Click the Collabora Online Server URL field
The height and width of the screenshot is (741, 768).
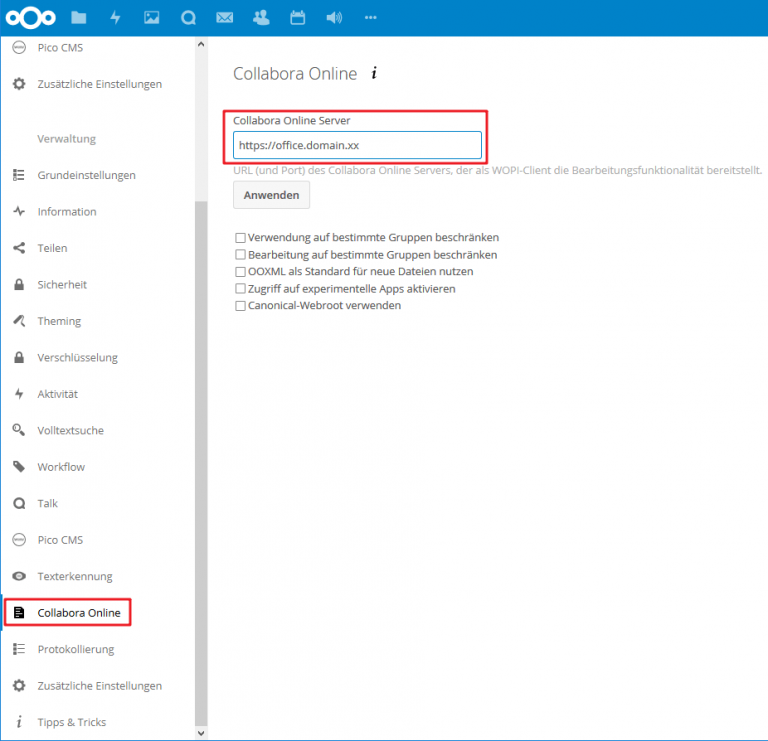(357, 145)
